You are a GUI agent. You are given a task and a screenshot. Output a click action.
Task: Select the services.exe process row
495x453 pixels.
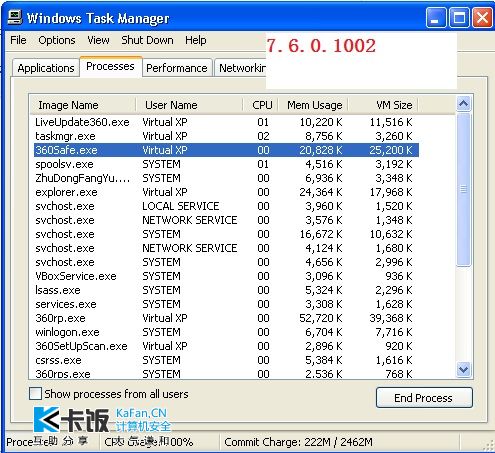point(226,304)
